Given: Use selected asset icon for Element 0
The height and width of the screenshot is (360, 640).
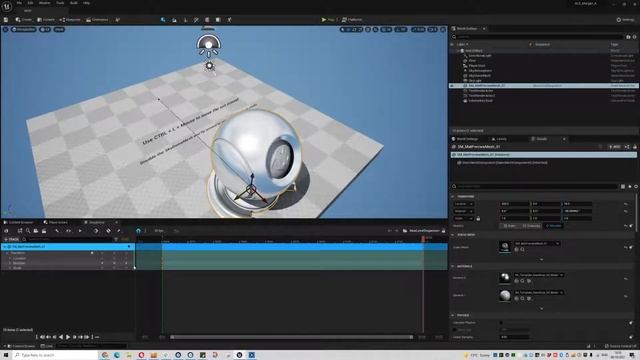Looking at the screenshot, I should coord(516,281).
